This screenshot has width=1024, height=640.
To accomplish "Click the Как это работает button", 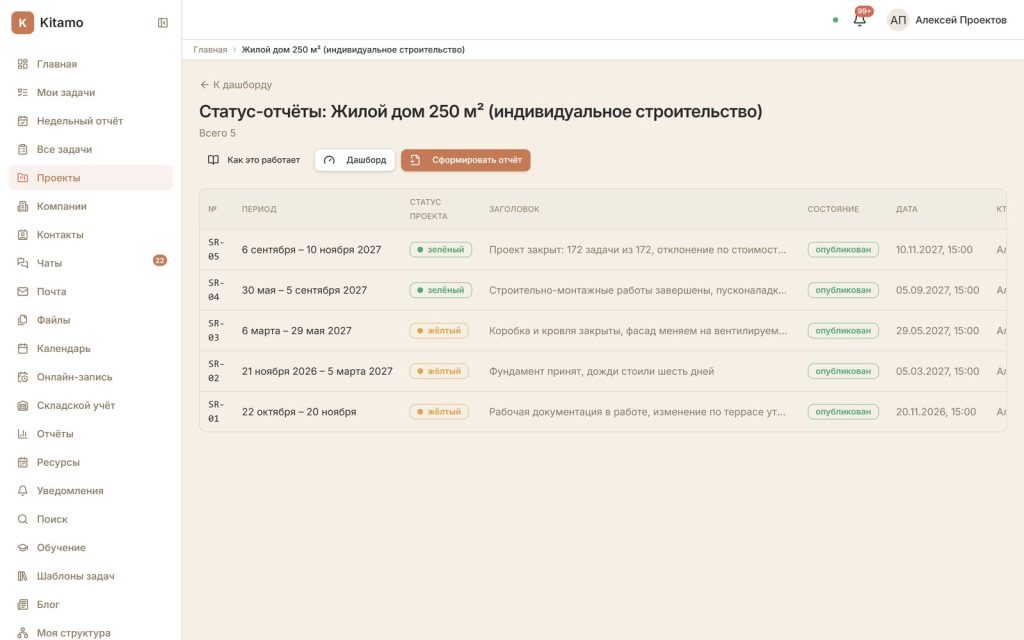I will (254, 160).
